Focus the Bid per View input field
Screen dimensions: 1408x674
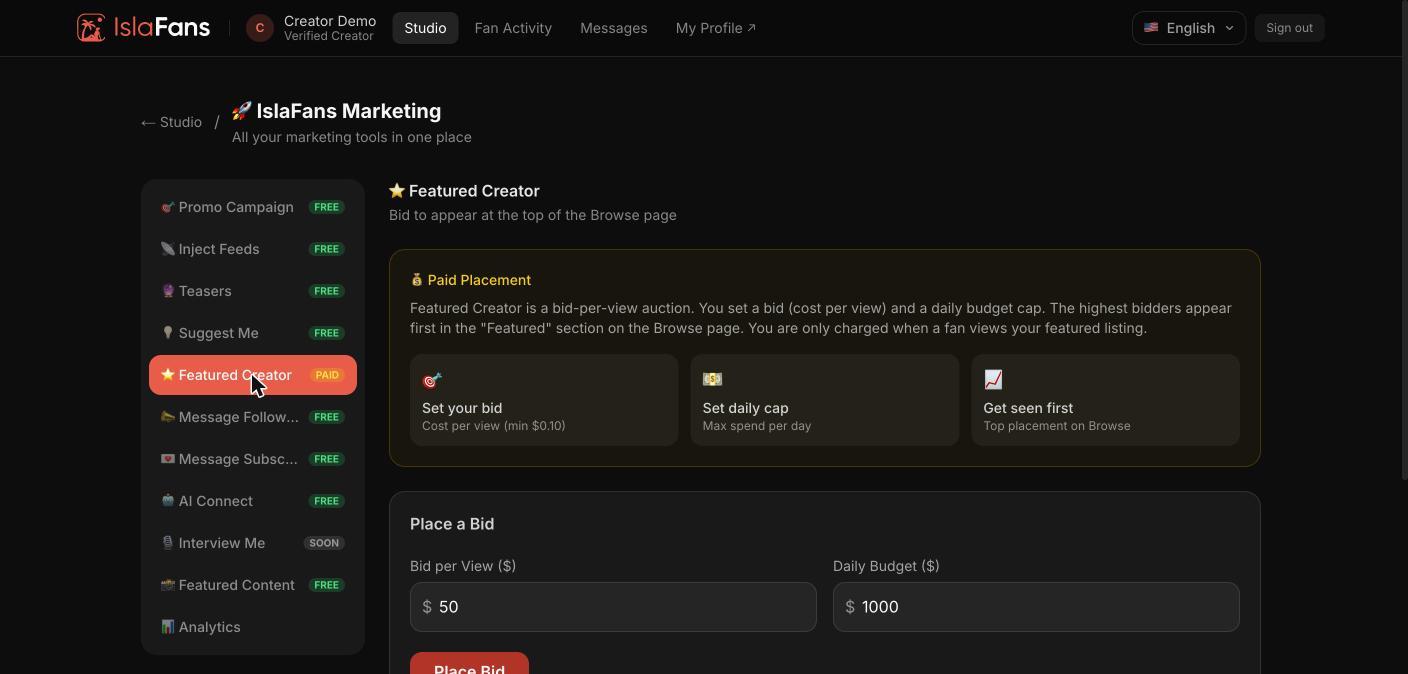coord(613,607)
